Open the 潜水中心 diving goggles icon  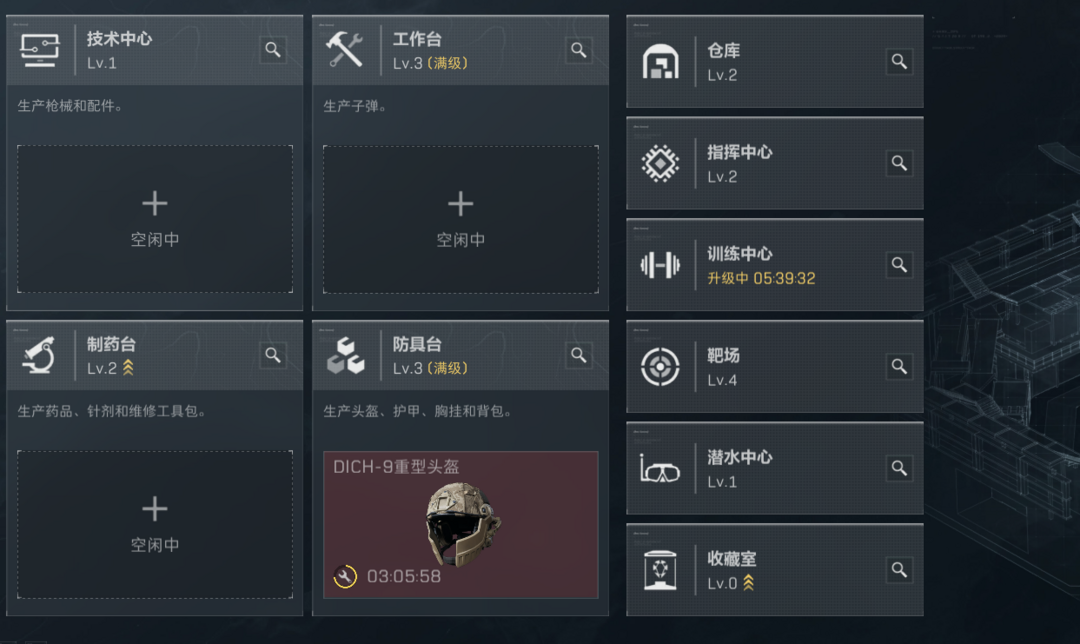click(x=660, y=468)
